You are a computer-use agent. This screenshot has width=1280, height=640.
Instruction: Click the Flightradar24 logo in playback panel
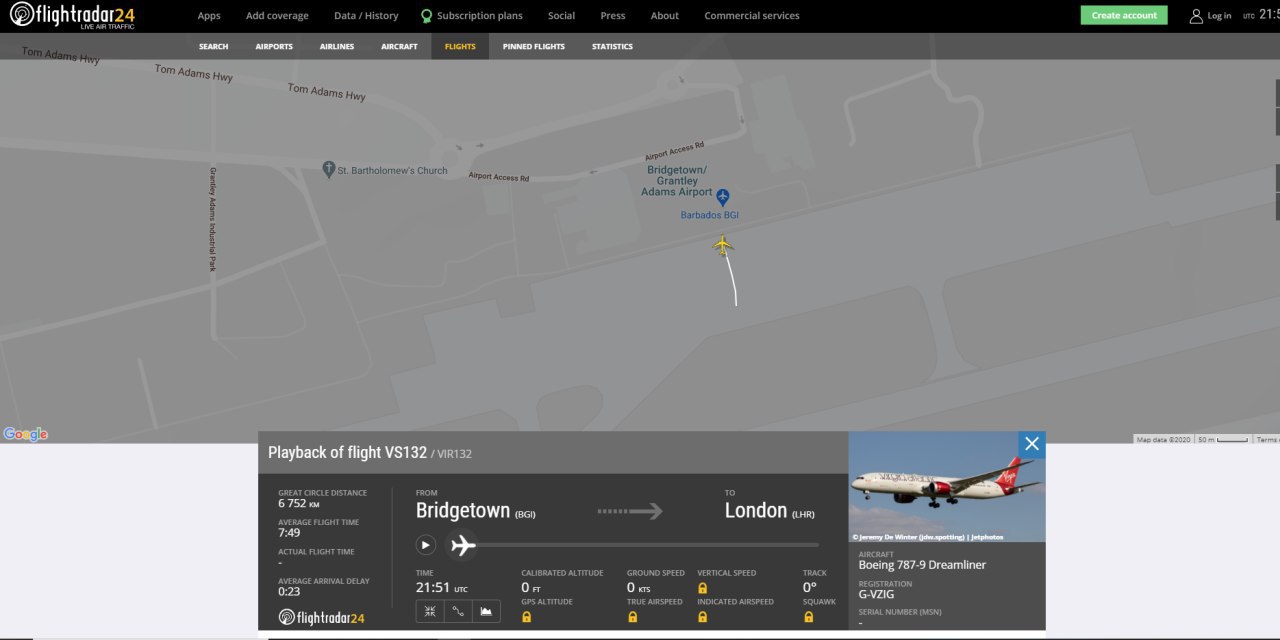pos(321,617)
